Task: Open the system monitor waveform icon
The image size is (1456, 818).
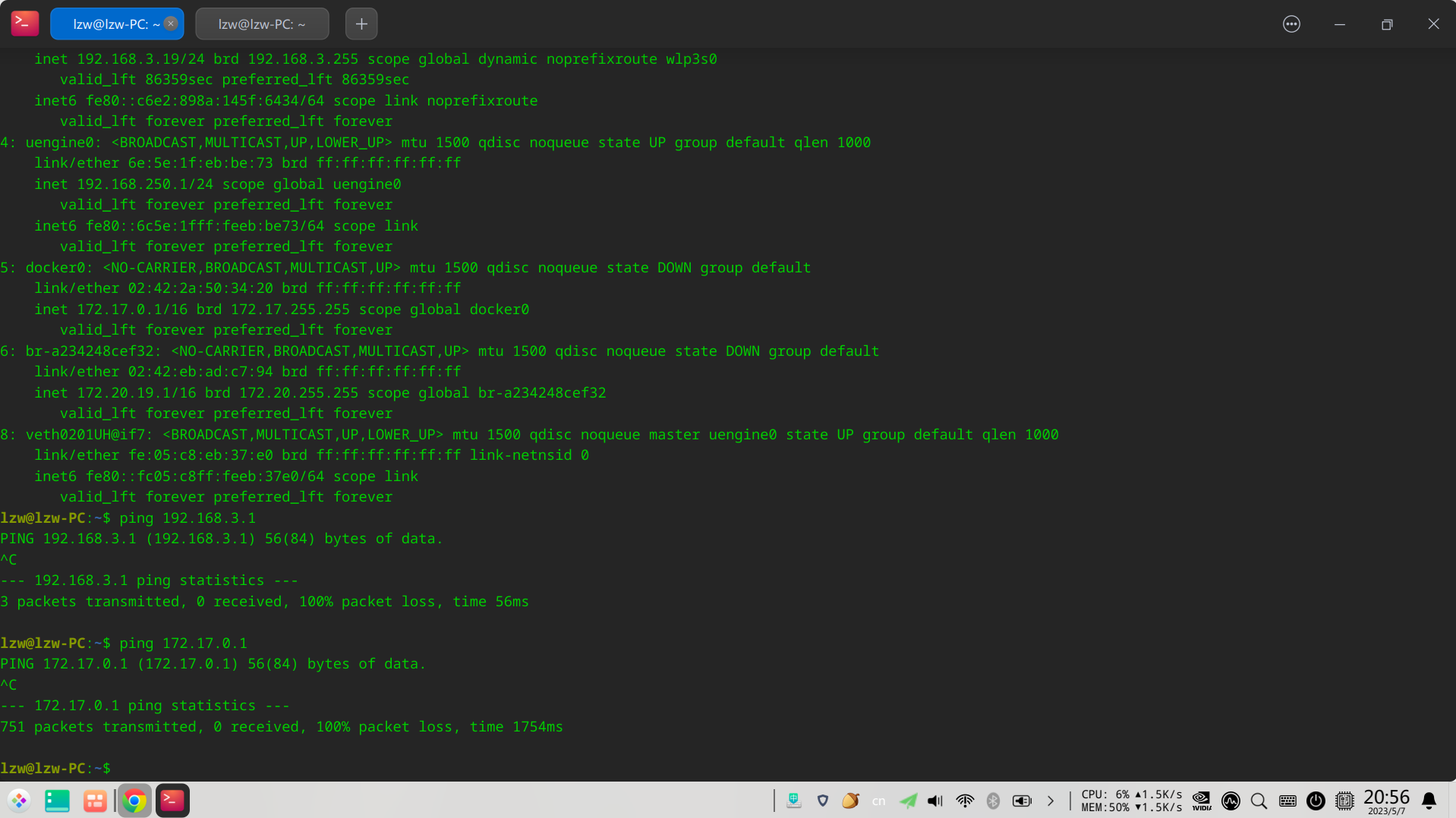Action: [1231, 801]
